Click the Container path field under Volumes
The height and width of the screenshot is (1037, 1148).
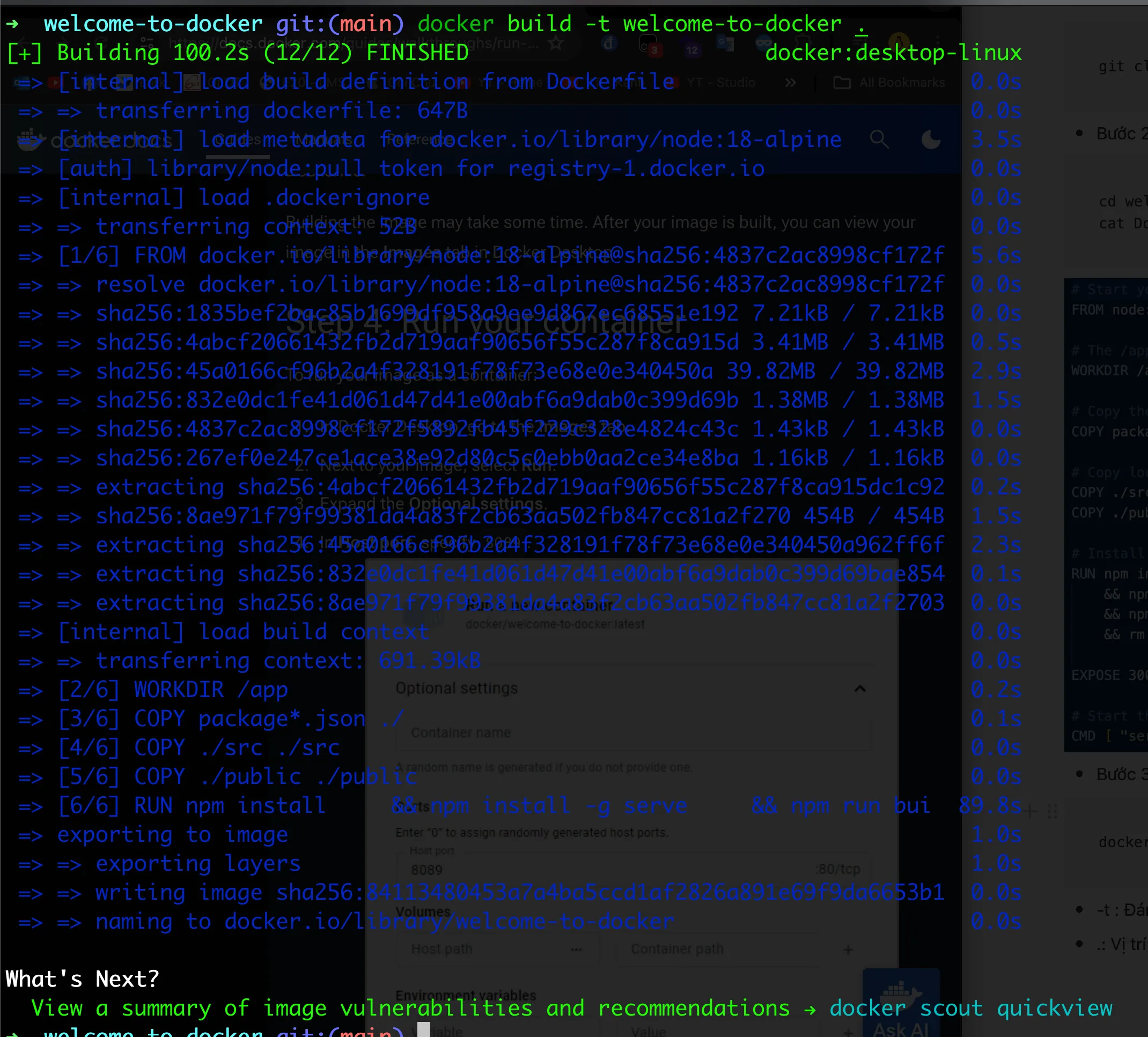[x=719, y=950]
